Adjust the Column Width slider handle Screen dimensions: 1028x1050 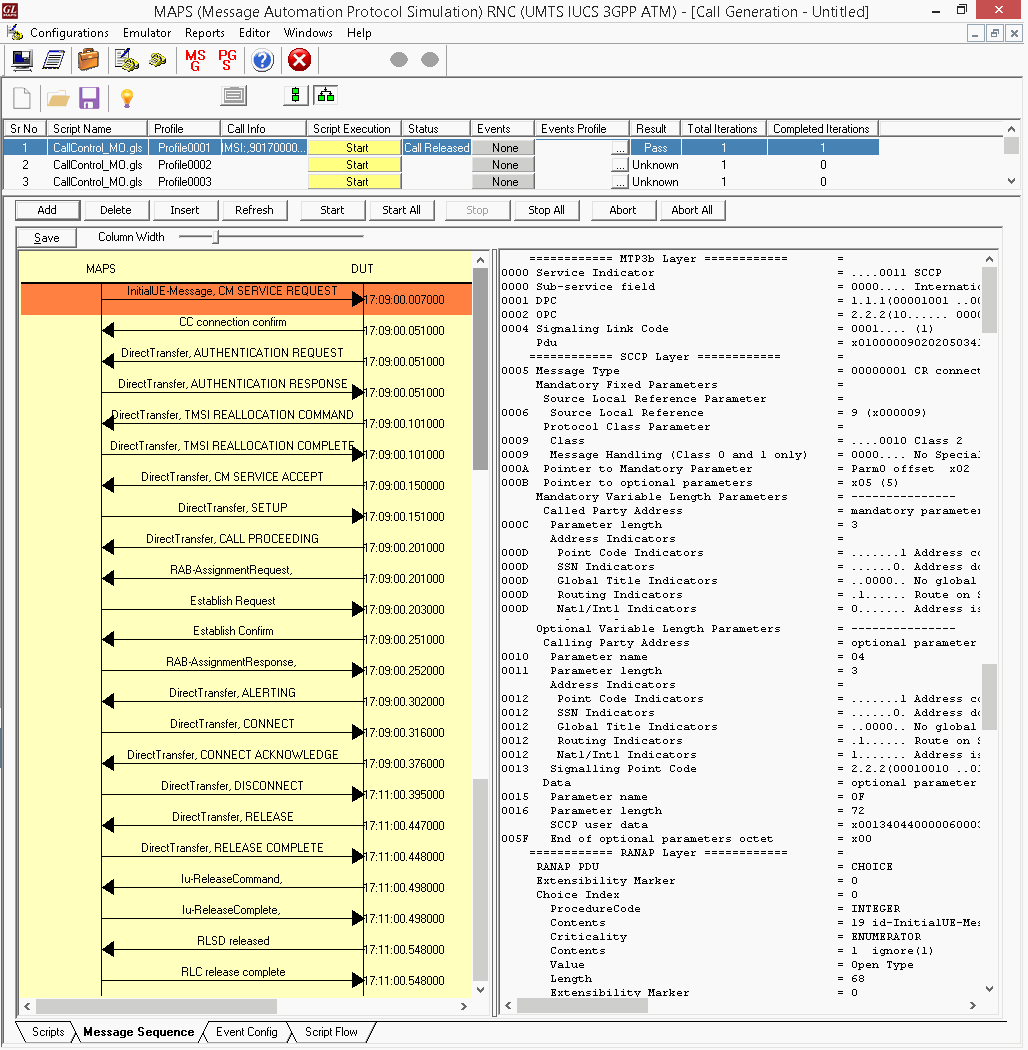[x=216, y=236]
